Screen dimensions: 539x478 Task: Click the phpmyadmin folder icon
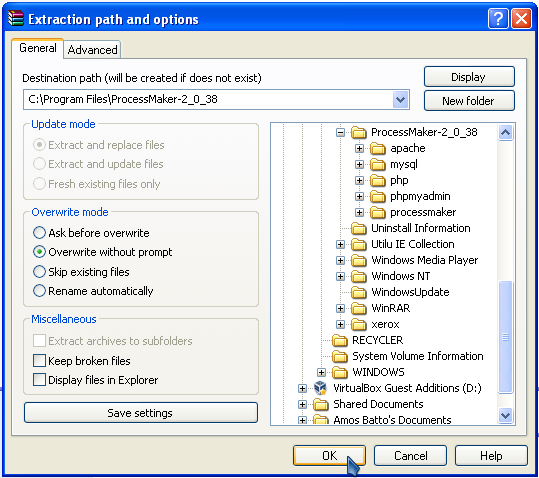[x=377, y=196]
